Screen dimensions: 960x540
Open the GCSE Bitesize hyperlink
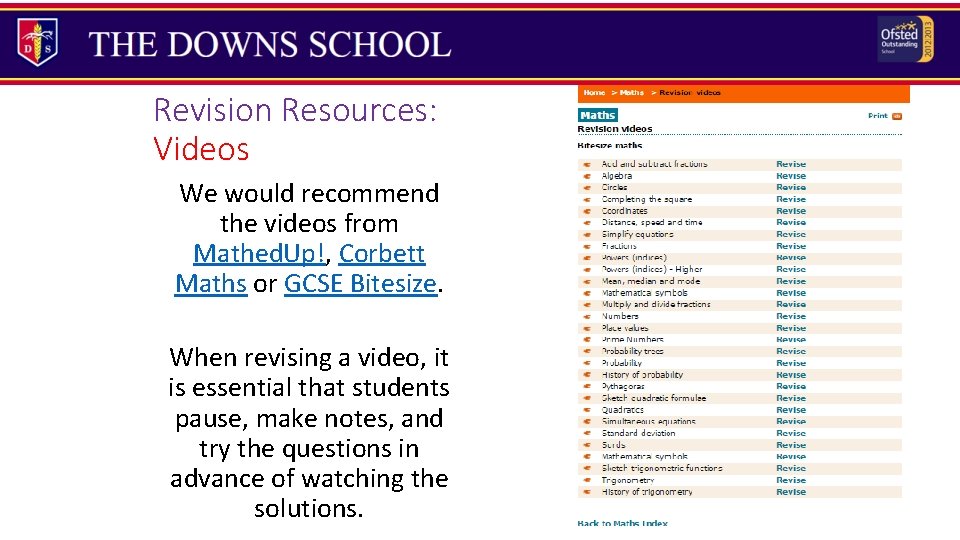pos(361,283)
